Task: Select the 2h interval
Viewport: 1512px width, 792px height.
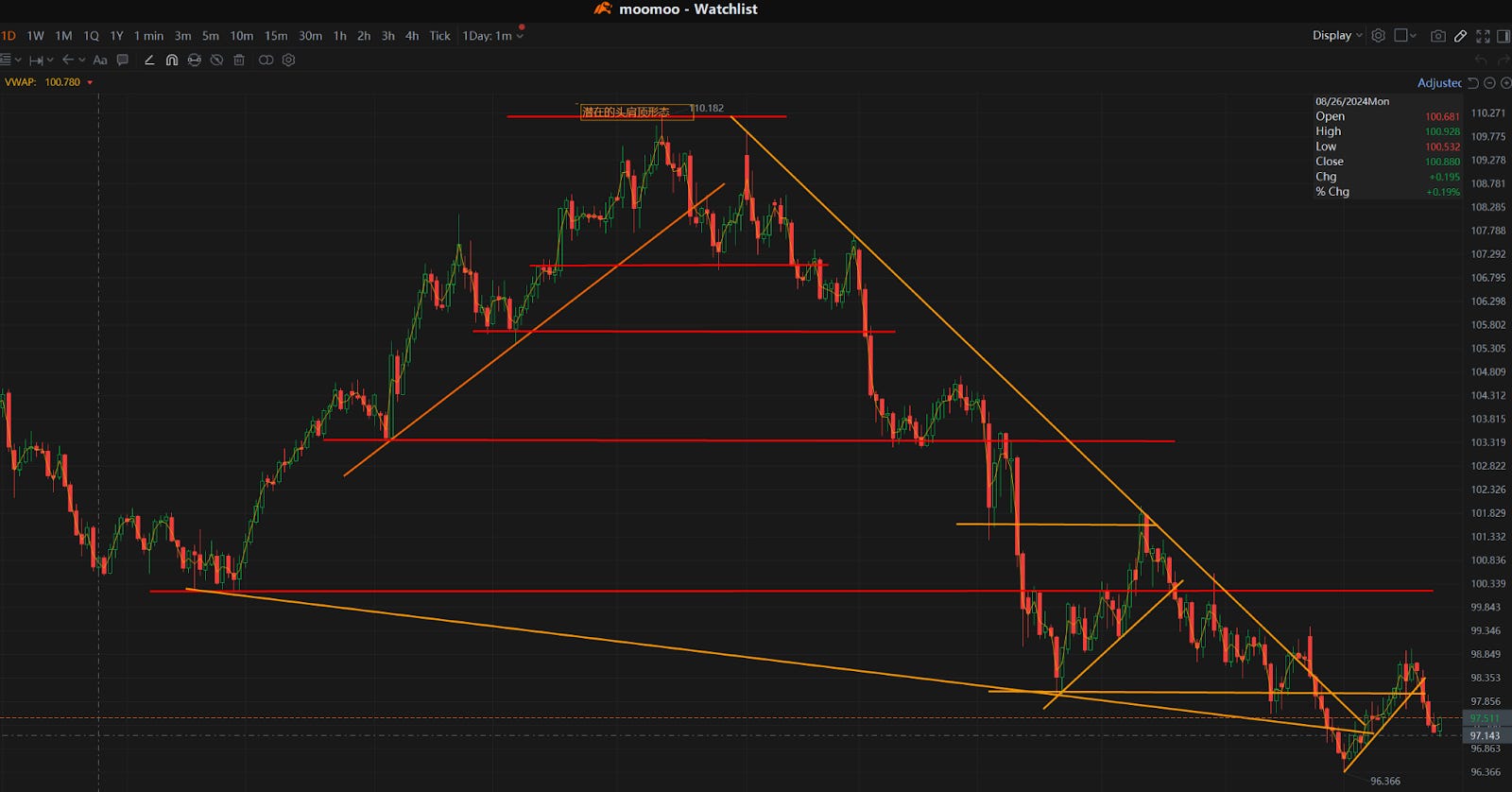Action: pos(364,36)
